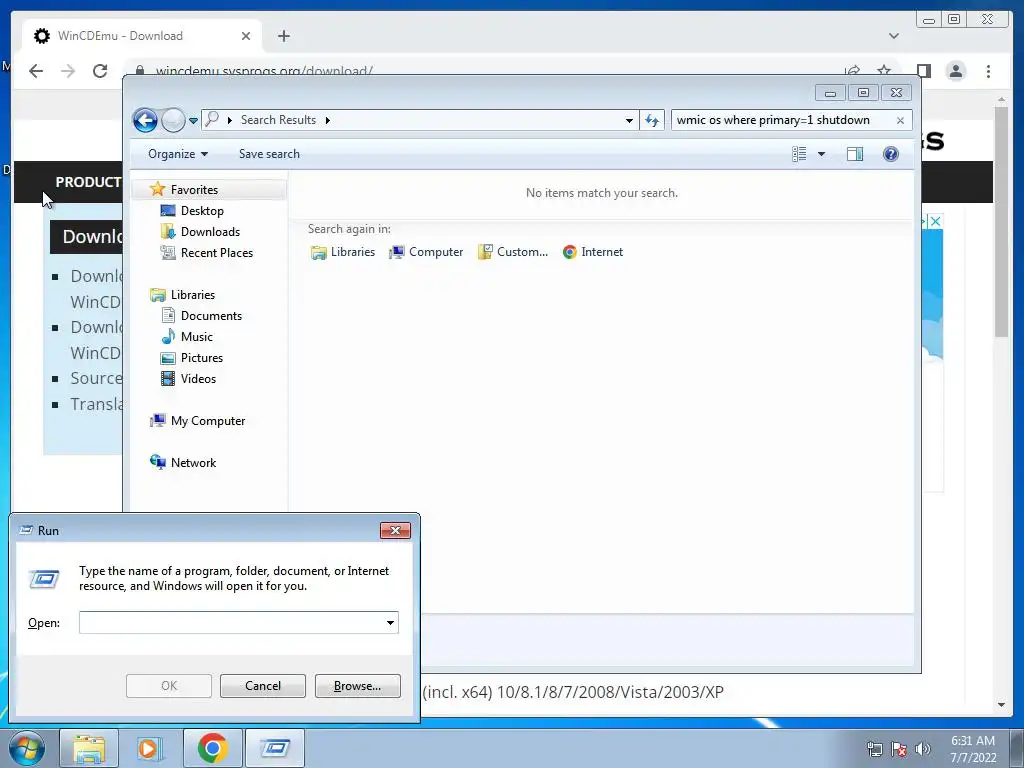
Task: Search again in Custom location
Action: click(513, 252)
